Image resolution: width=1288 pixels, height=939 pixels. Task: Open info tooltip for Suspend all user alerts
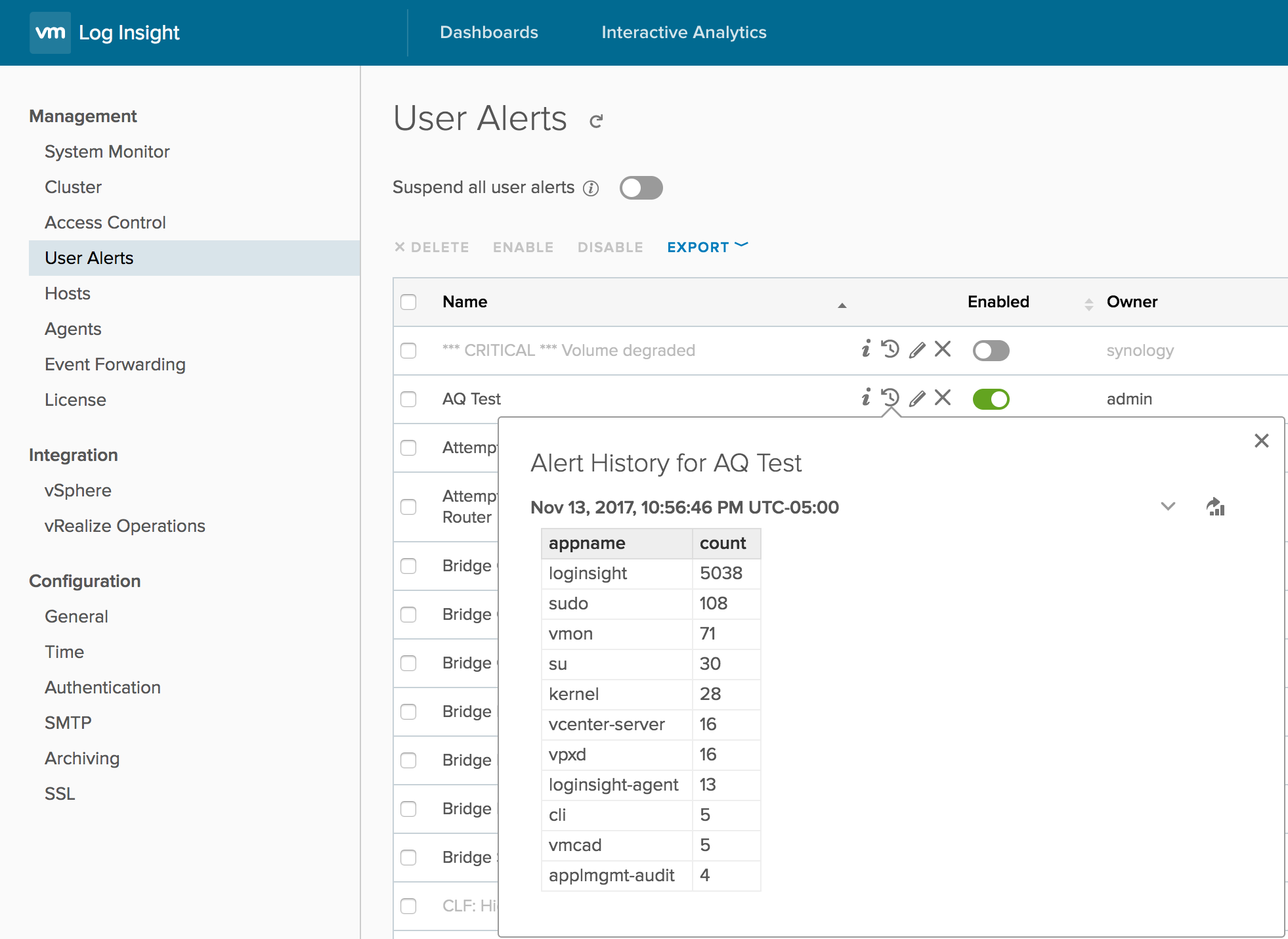tap(591, 188)
